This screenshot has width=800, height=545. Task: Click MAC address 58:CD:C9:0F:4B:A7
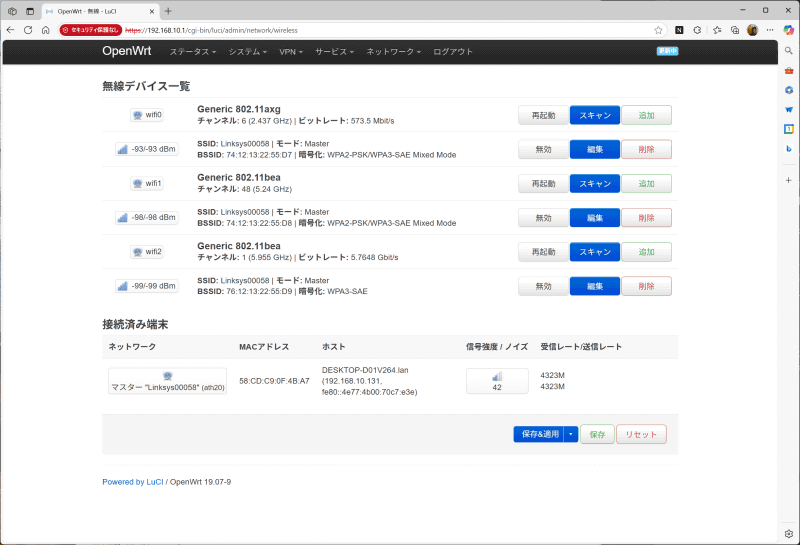tap(274, 381)
